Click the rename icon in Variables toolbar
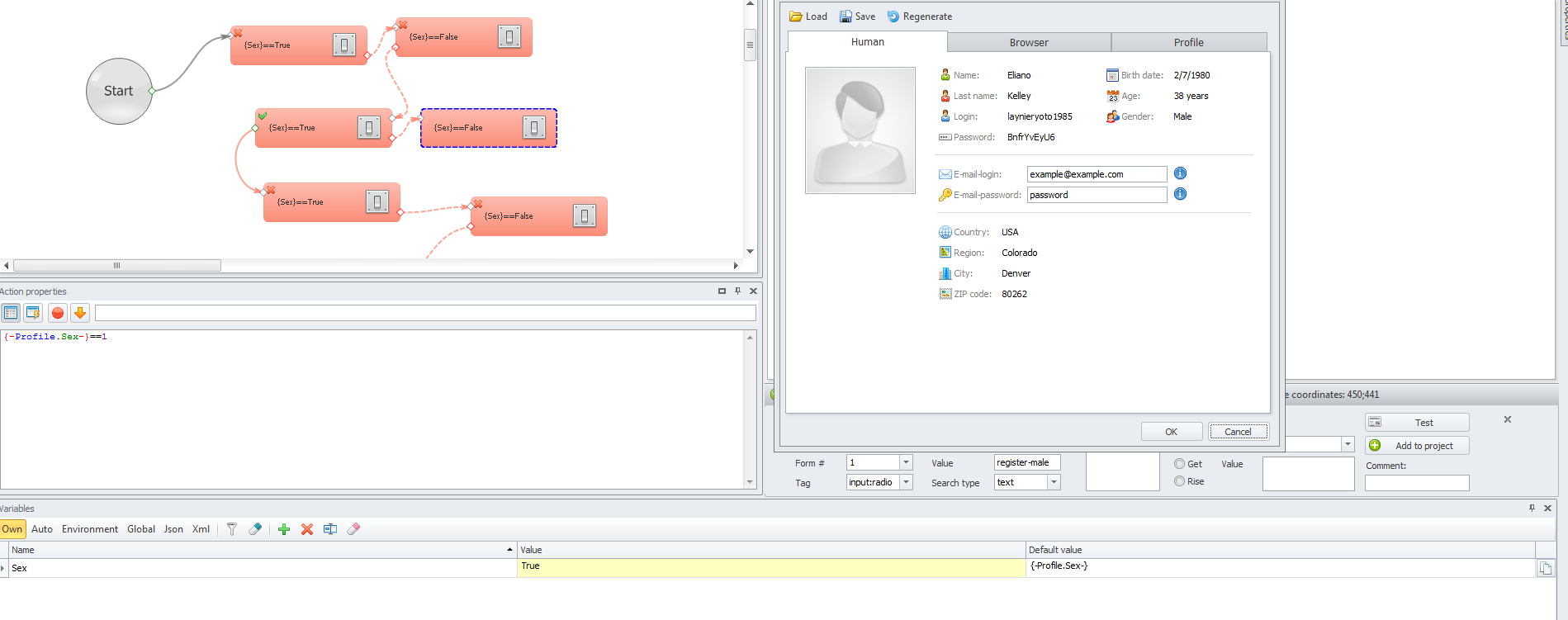The height and width of the screenshot is (620, 1568). (330, 529)
